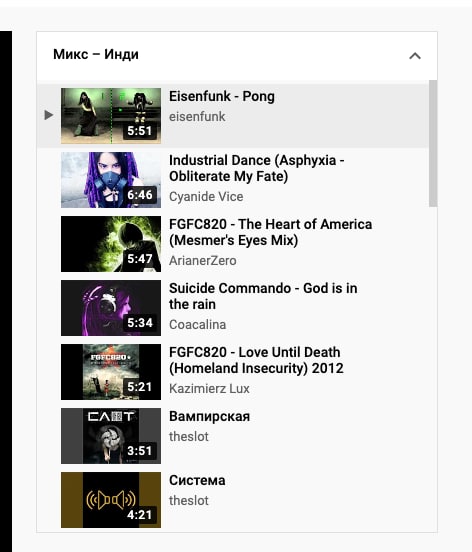Image resolution: width=472 pixels, height=552 pixels.
Task: Click theslot channel name under Система
Action: coord(189,501)
